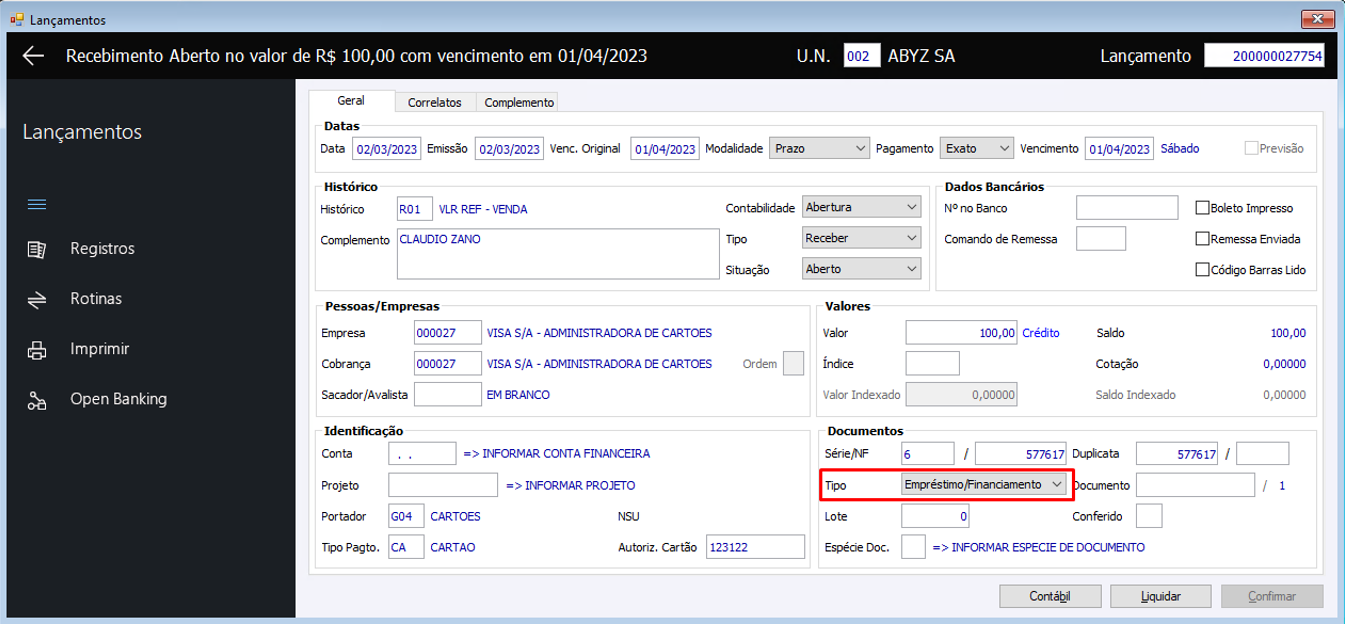Click the NF number field 577617

pos(1022,454)
